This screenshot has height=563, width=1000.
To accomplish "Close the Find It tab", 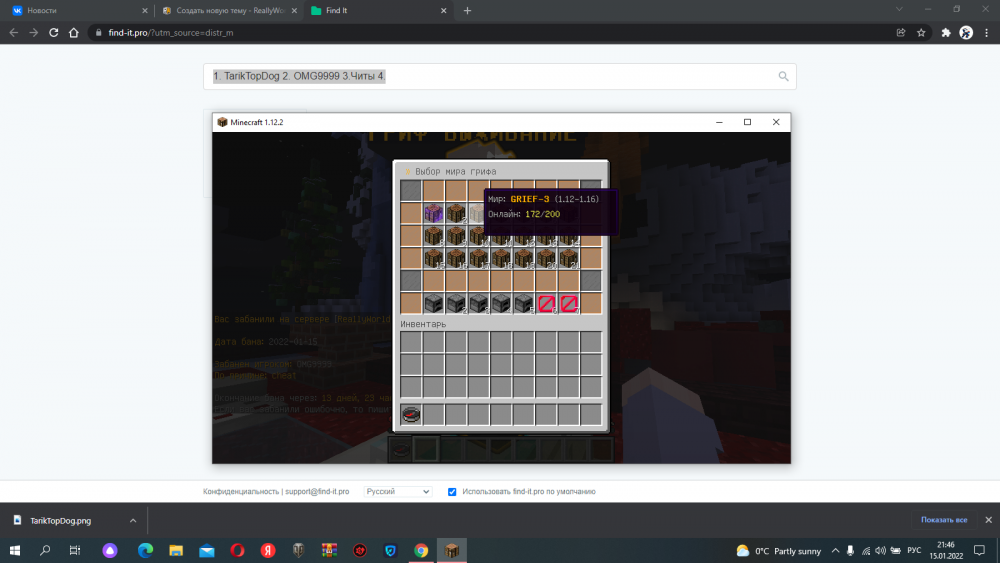I will [443, 11].
